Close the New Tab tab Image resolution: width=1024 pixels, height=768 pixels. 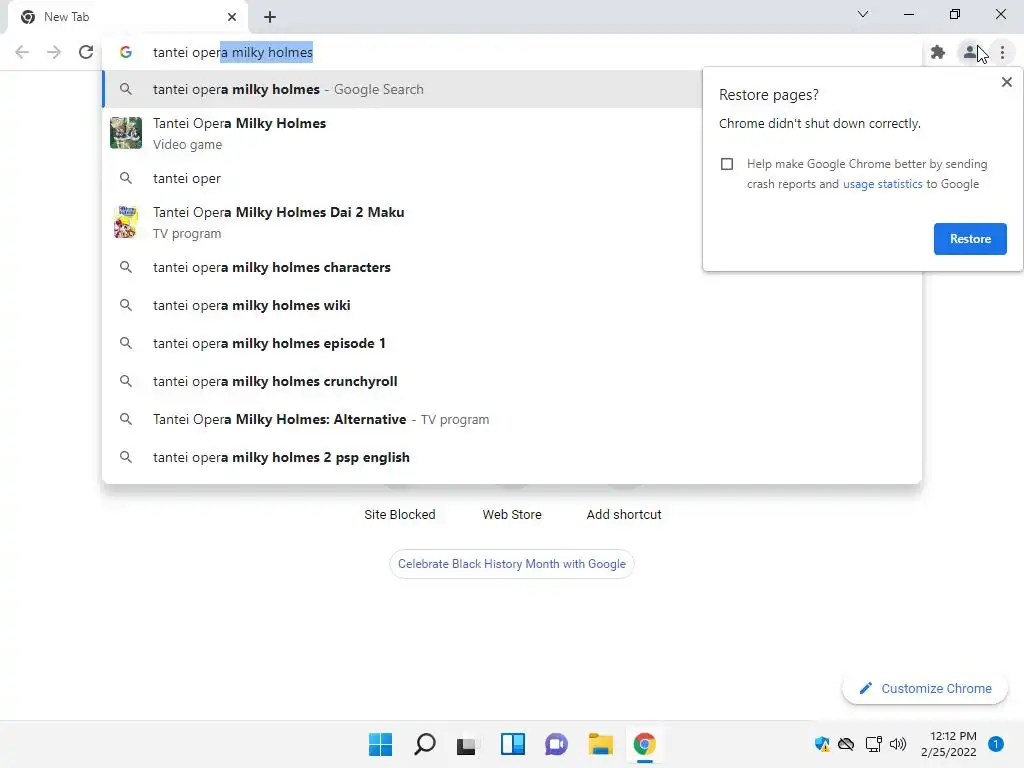click(x=232, y=17)
